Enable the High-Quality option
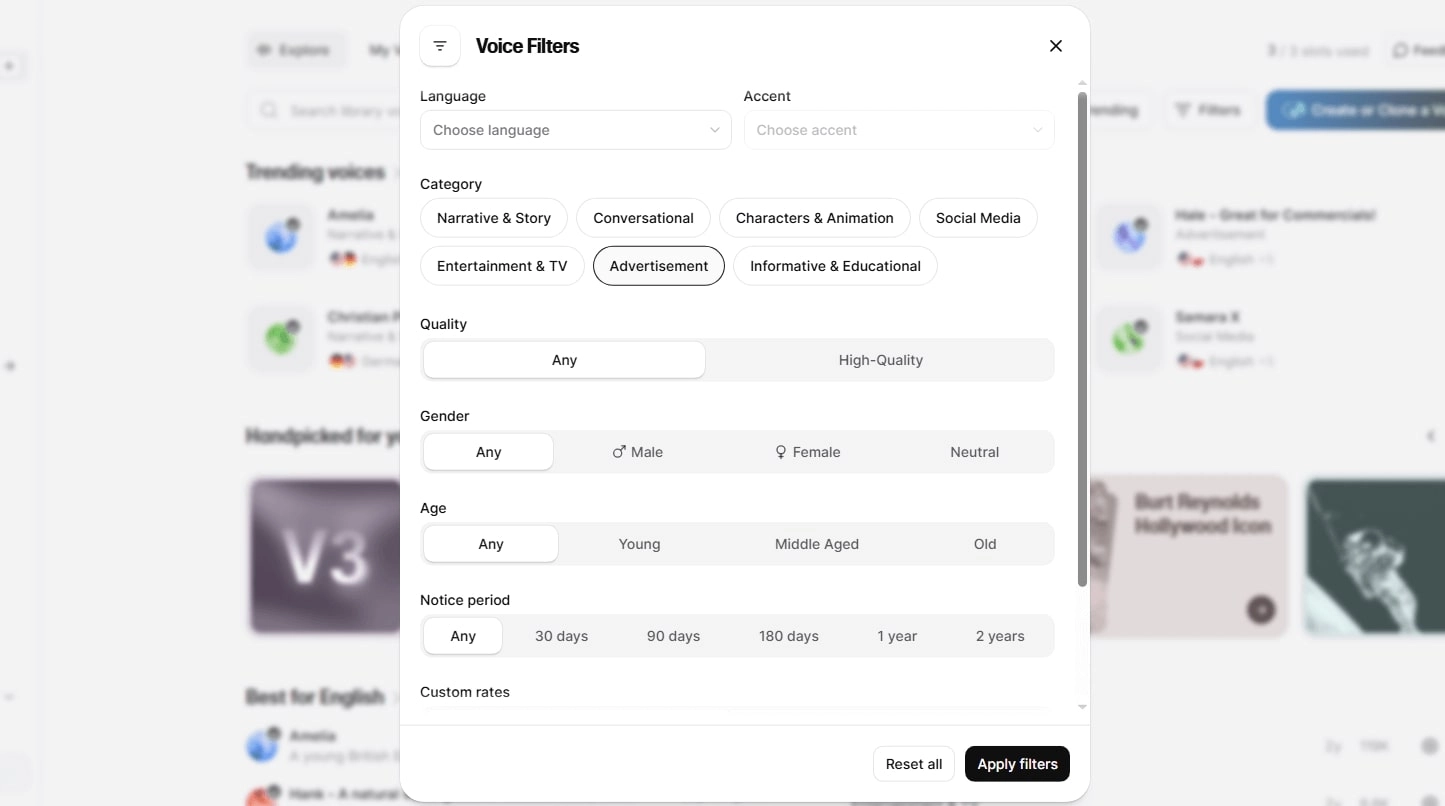 [880, 359]
